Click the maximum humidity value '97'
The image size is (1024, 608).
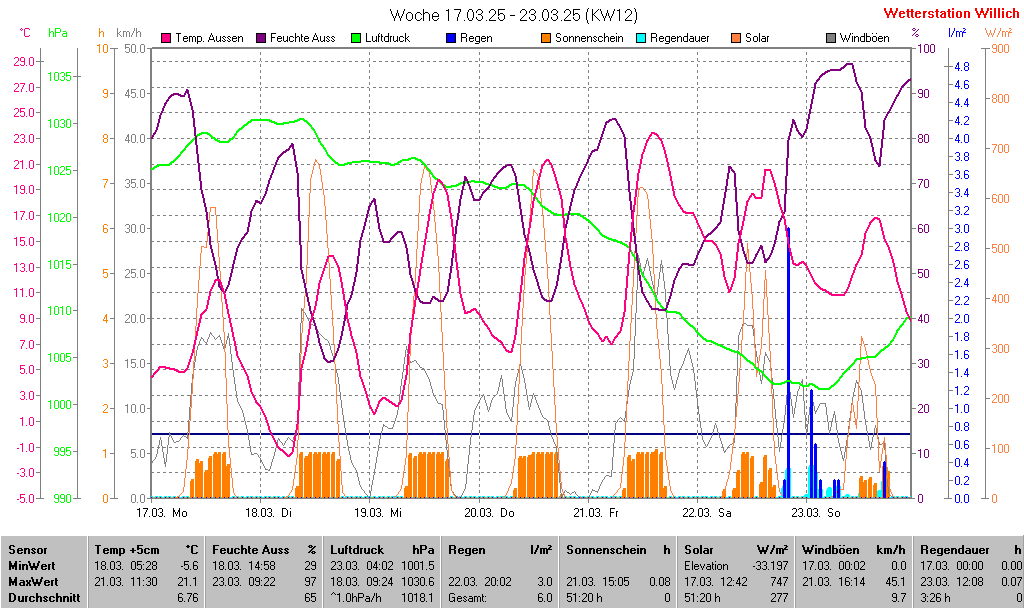pyautogui.click(x=310, y=581)
